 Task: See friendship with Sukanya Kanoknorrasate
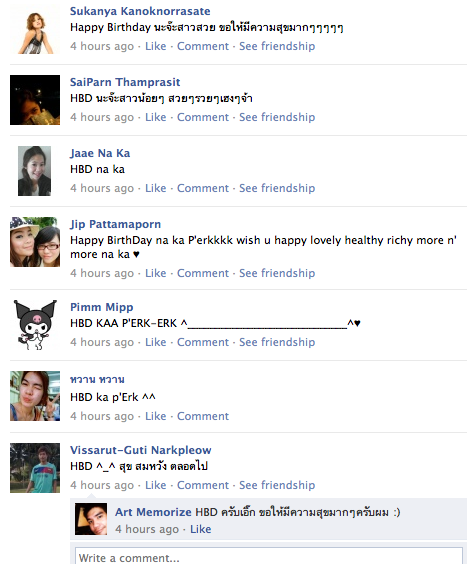pos(277,46)
